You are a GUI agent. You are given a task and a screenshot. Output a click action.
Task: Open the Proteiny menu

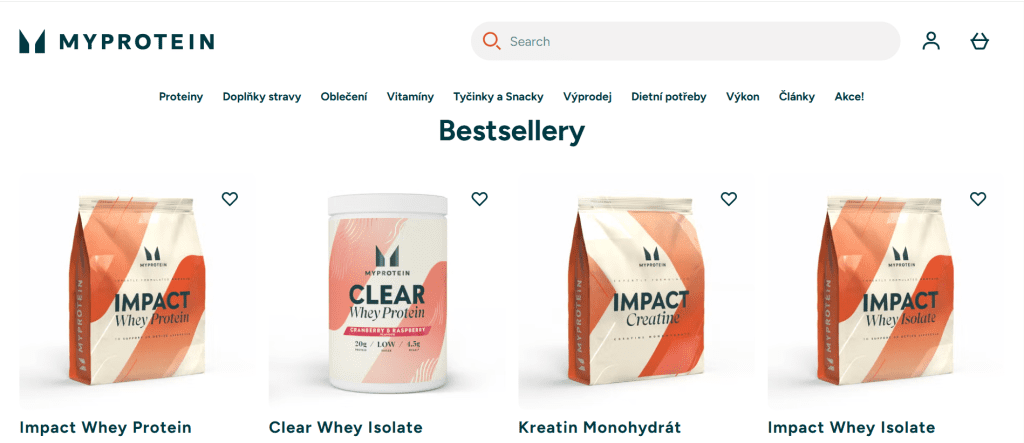coord(181,97)
